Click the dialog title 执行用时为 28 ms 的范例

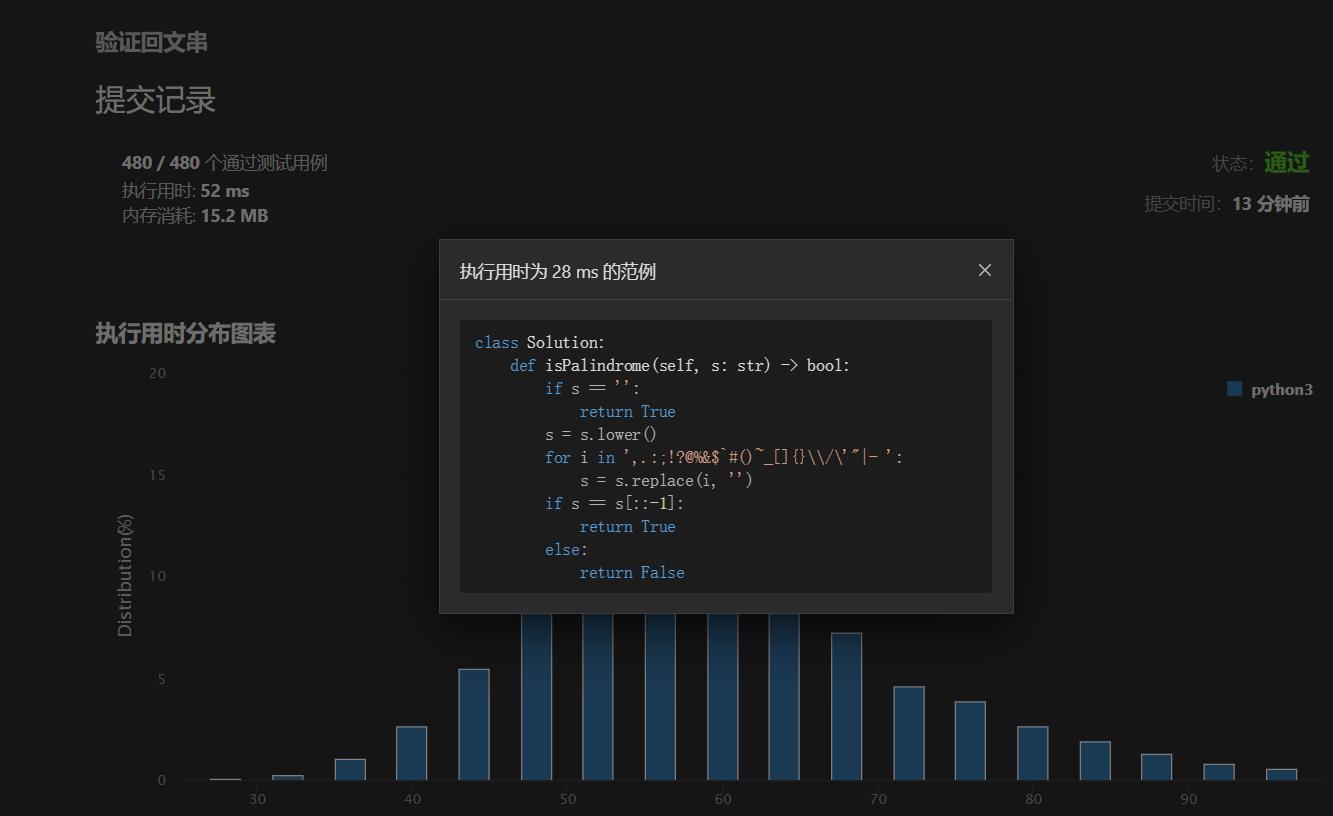557,272
